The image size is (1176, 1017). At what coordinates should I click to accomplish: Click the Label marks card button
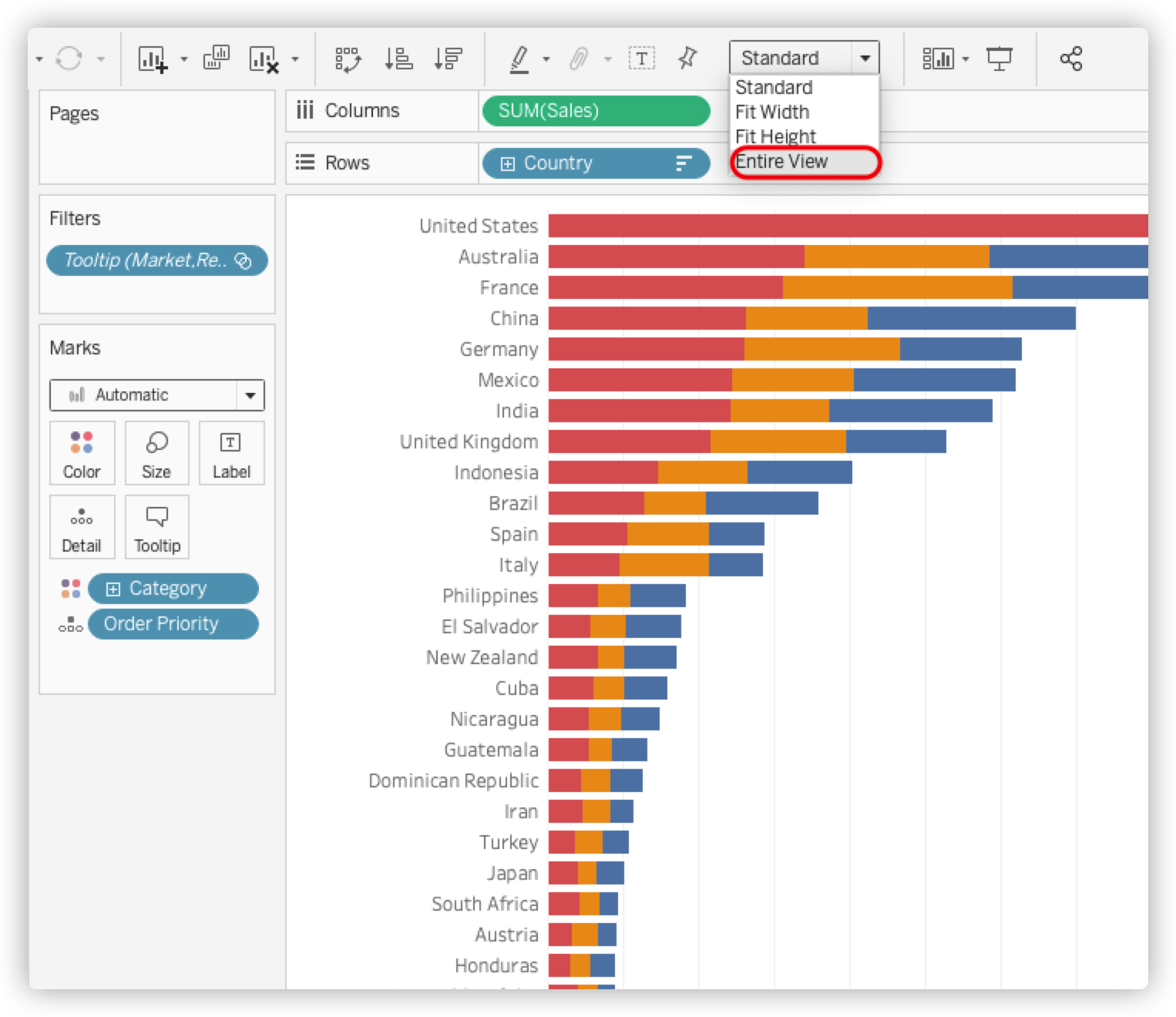[x=231, y=453]
